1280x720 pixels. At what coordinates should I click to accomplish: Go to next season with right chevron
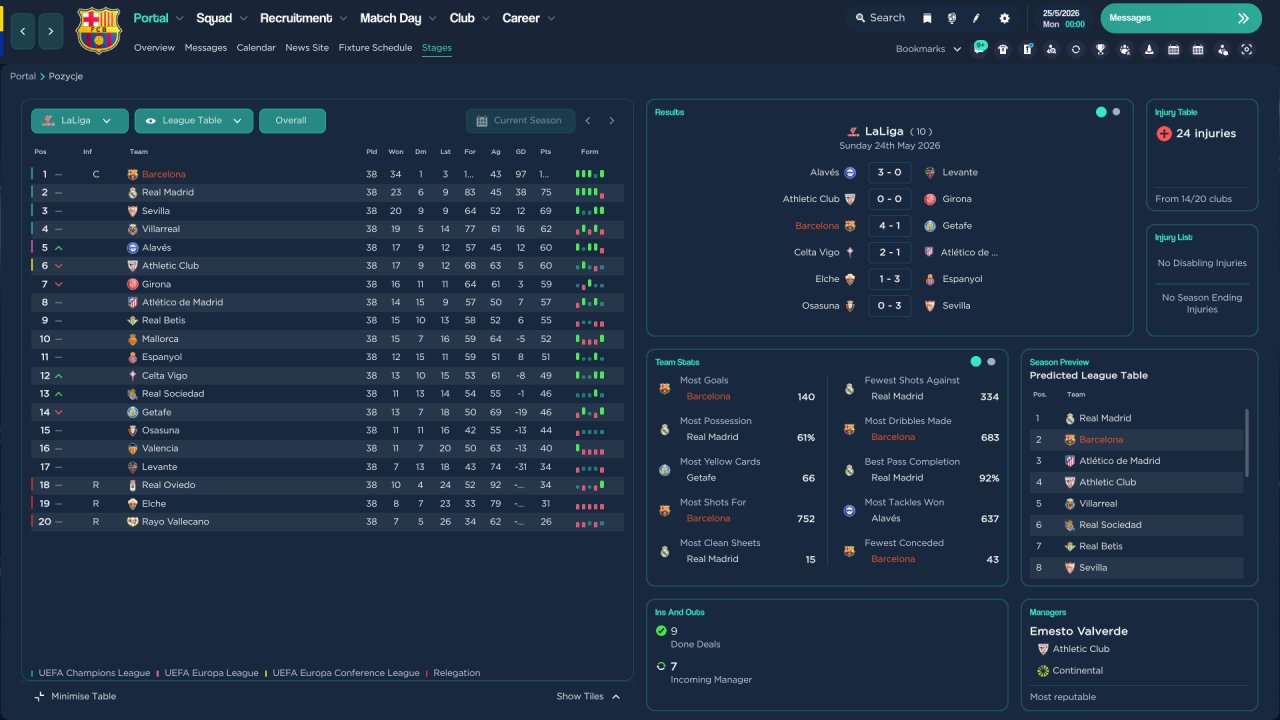612,121
